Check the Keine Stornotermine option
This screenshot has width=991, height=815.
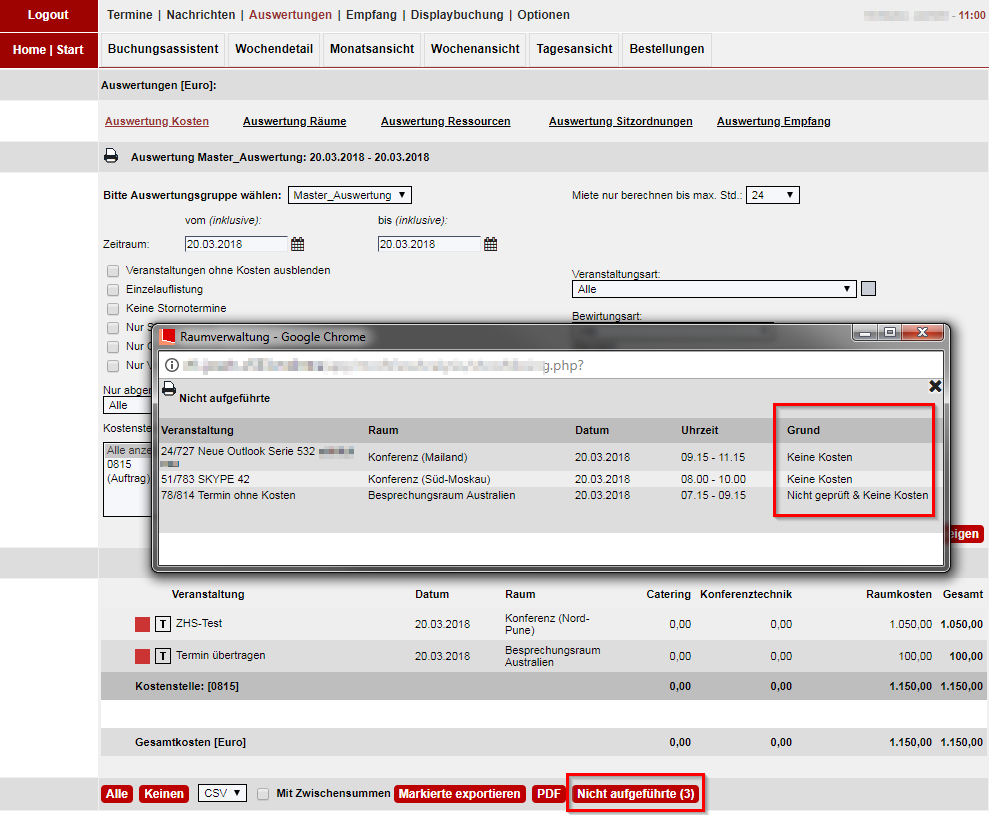pyautogui.click(x=113, y=309)
